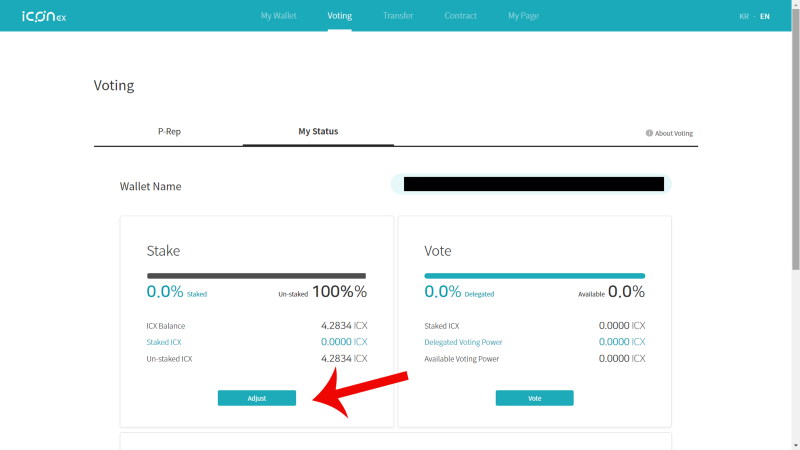800x450 pixels.
Task: Select the Voting menu item
Action: (x=339, y=16)
